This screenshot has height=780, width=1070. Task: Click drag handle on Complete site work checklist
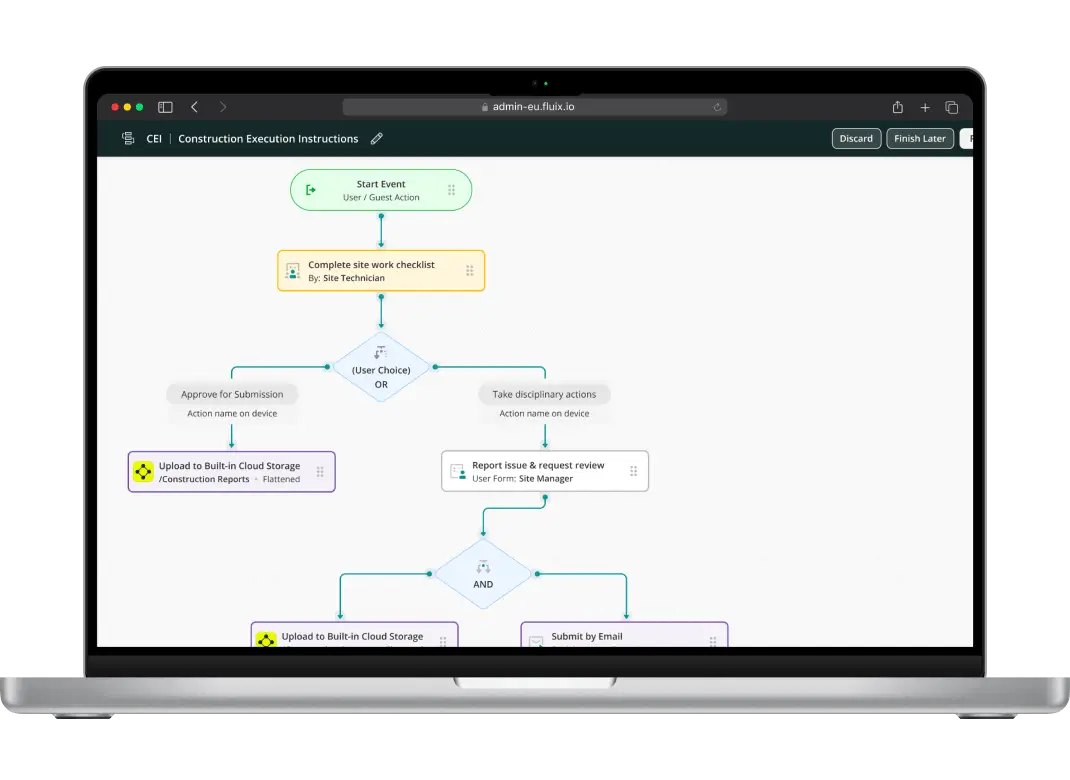pos(469,271)
